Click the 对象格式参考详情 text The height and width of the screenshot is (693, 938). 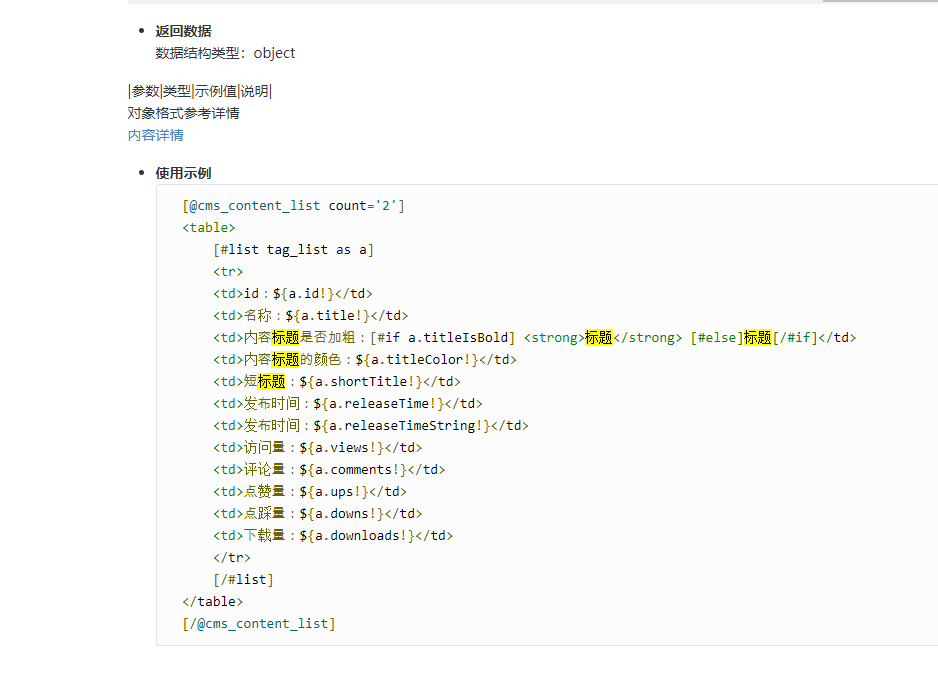pyautogui.click(x=183, y=113)
